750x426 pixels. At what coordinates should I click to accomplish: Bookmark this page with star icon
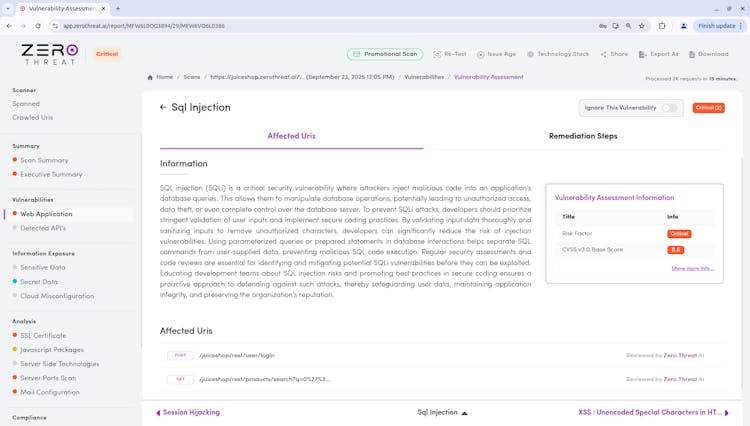642,26
